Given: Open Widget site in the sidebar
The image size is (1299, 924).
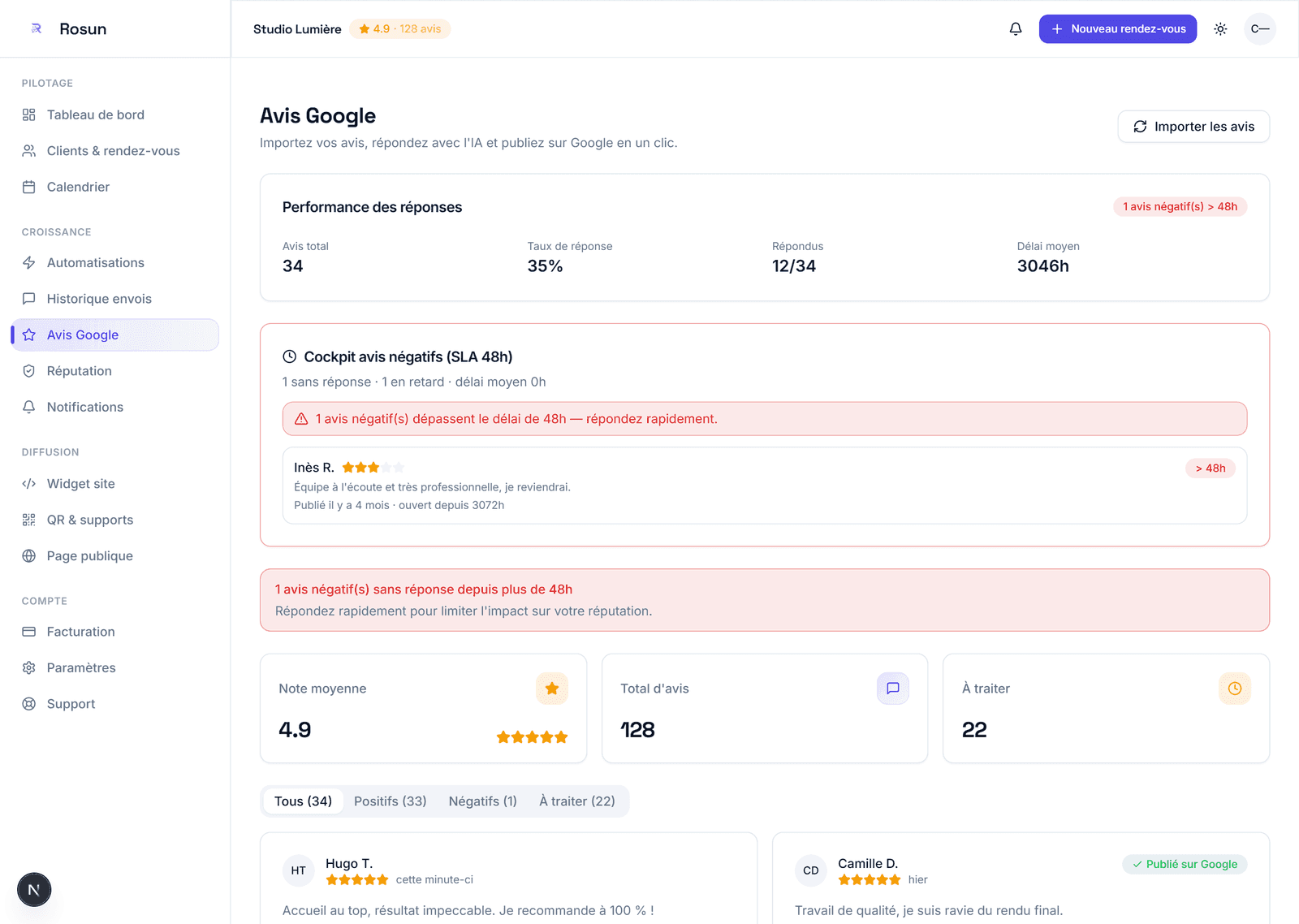Looking at the screenshot, I should coord(114,484).
